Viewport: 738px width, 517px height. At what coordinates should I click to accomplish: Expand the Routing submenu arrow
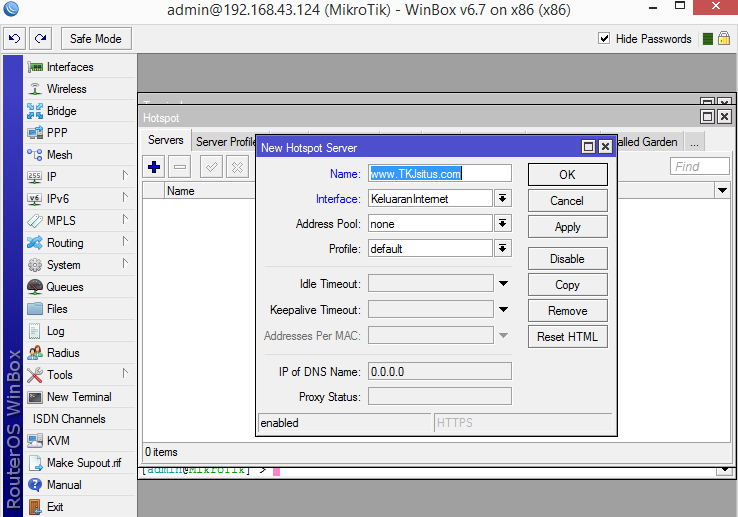pyautogui.click(x=125, y=242)
